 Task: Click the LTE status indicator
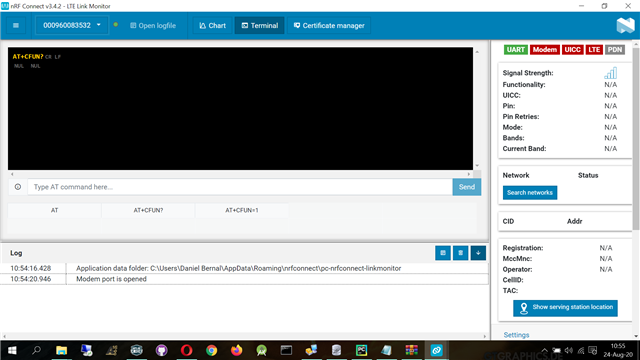click(594, 50)
